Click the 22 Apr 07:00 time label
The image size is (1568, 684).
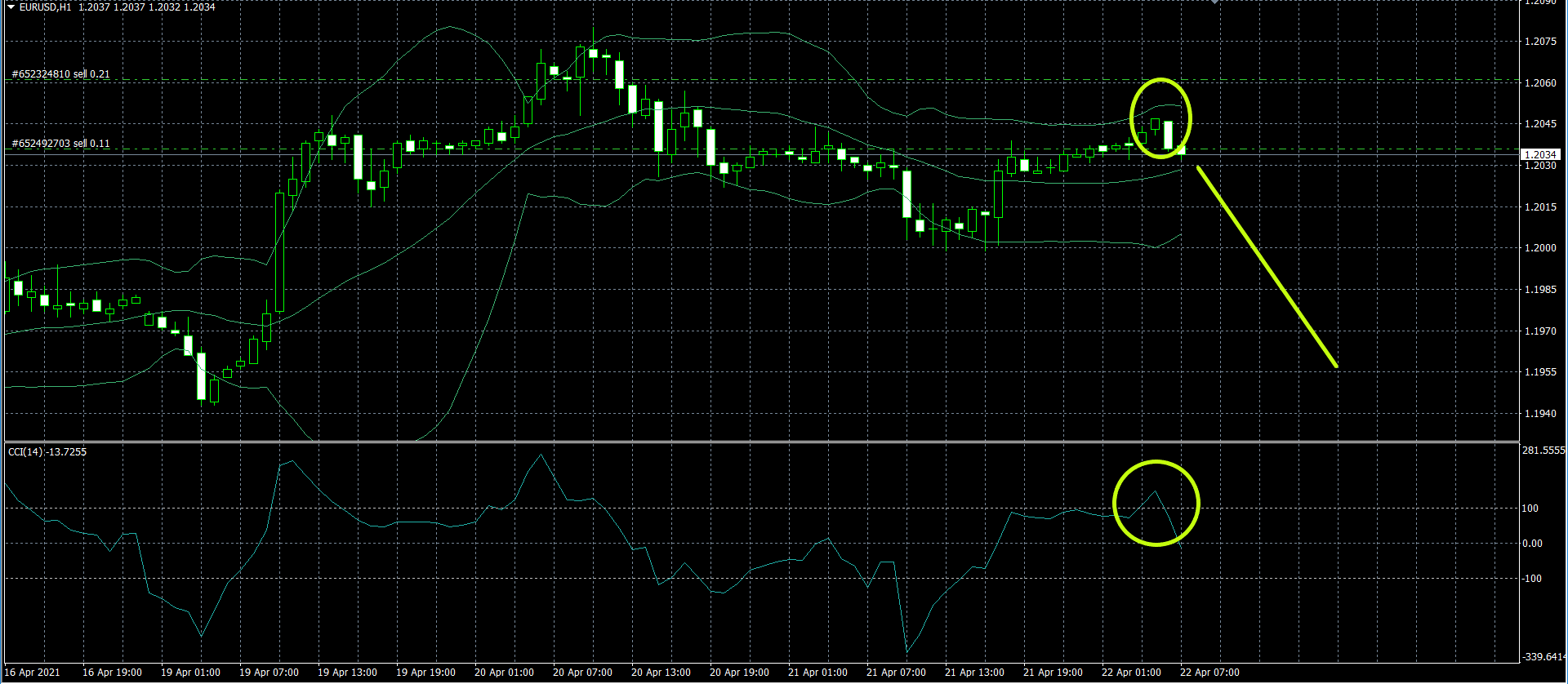pyautogui.click(x=1209, y=673)
